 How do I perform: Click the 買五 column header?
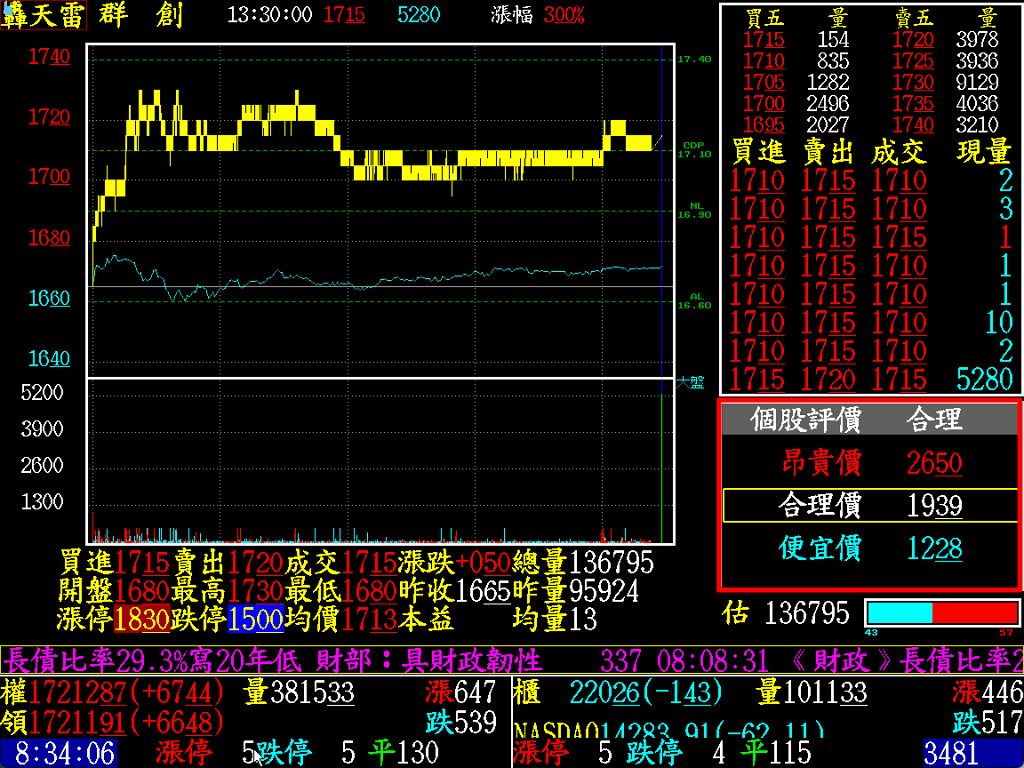click(765, 18)
